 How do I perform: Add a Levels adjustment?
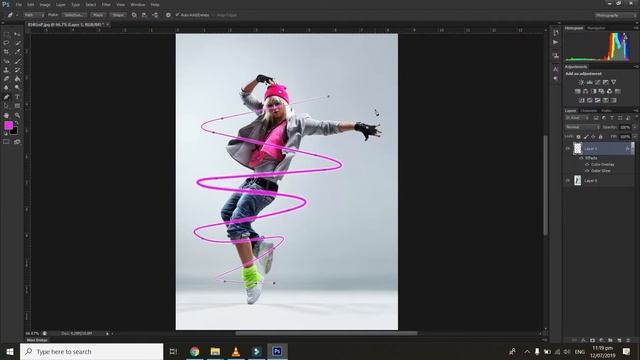click(x=589, y=82)
